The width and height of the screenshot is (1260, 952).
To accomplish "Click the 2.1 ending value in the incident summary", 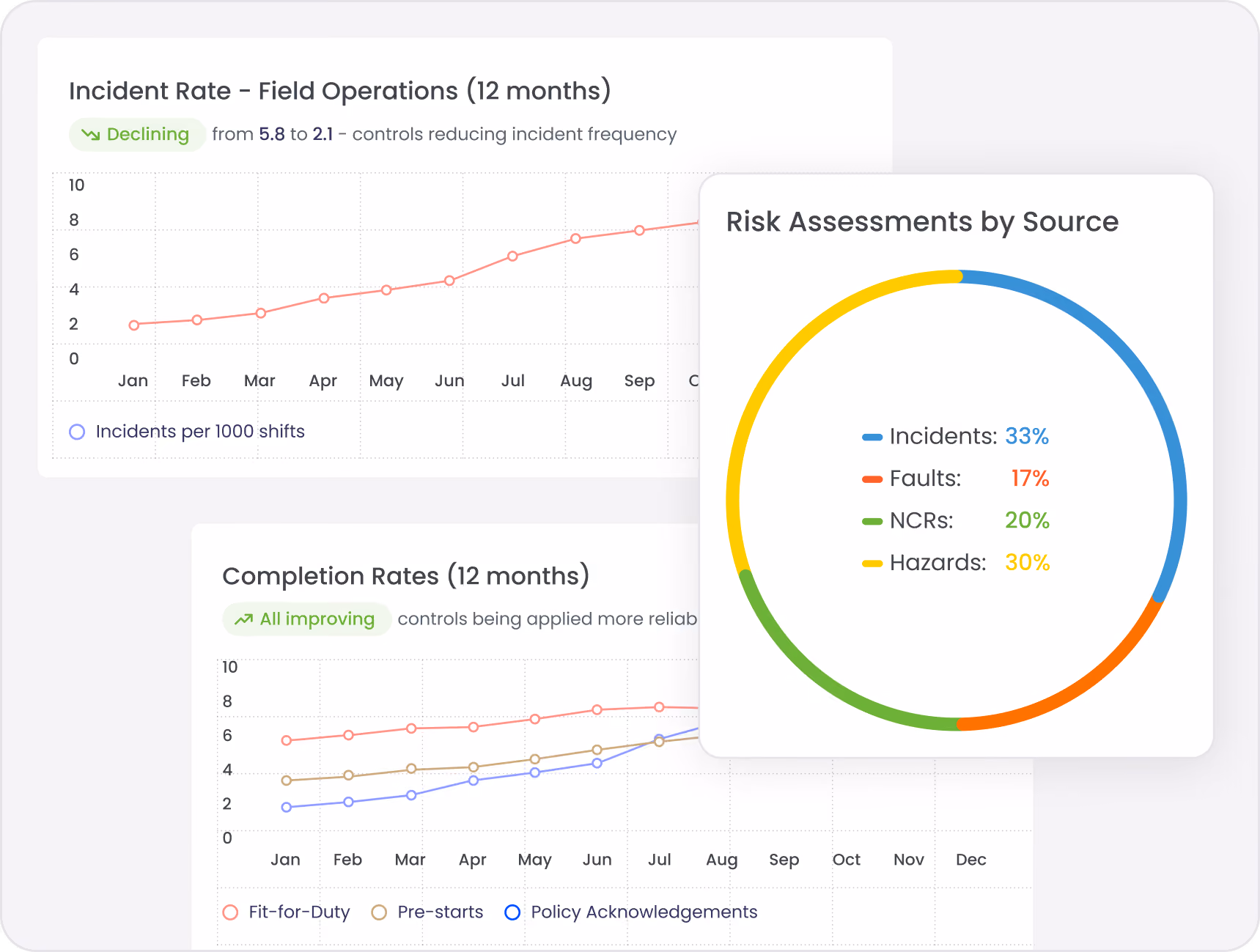I will coord(323,135).
